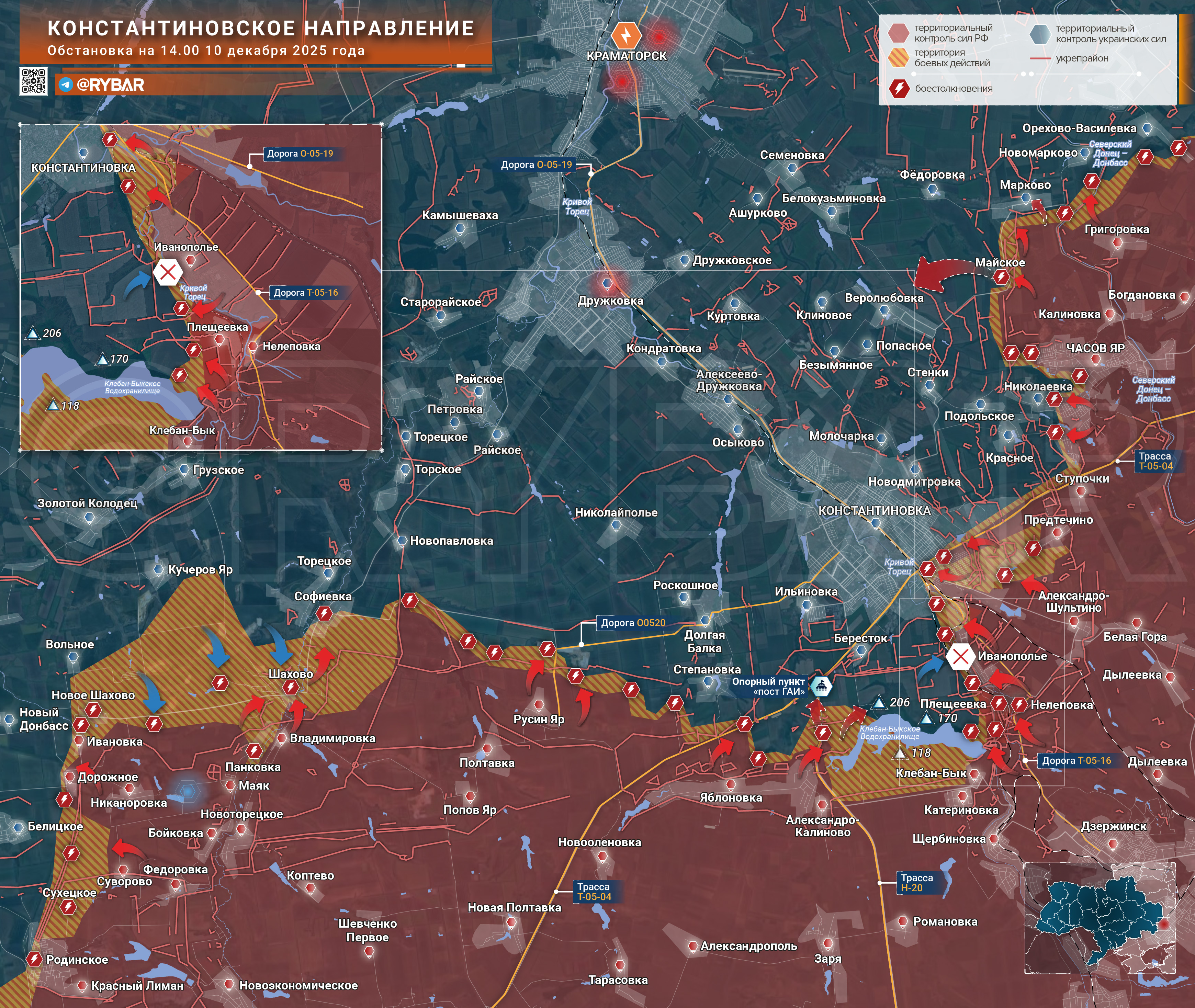Open the @RYBAR channel link

point(110,84)
